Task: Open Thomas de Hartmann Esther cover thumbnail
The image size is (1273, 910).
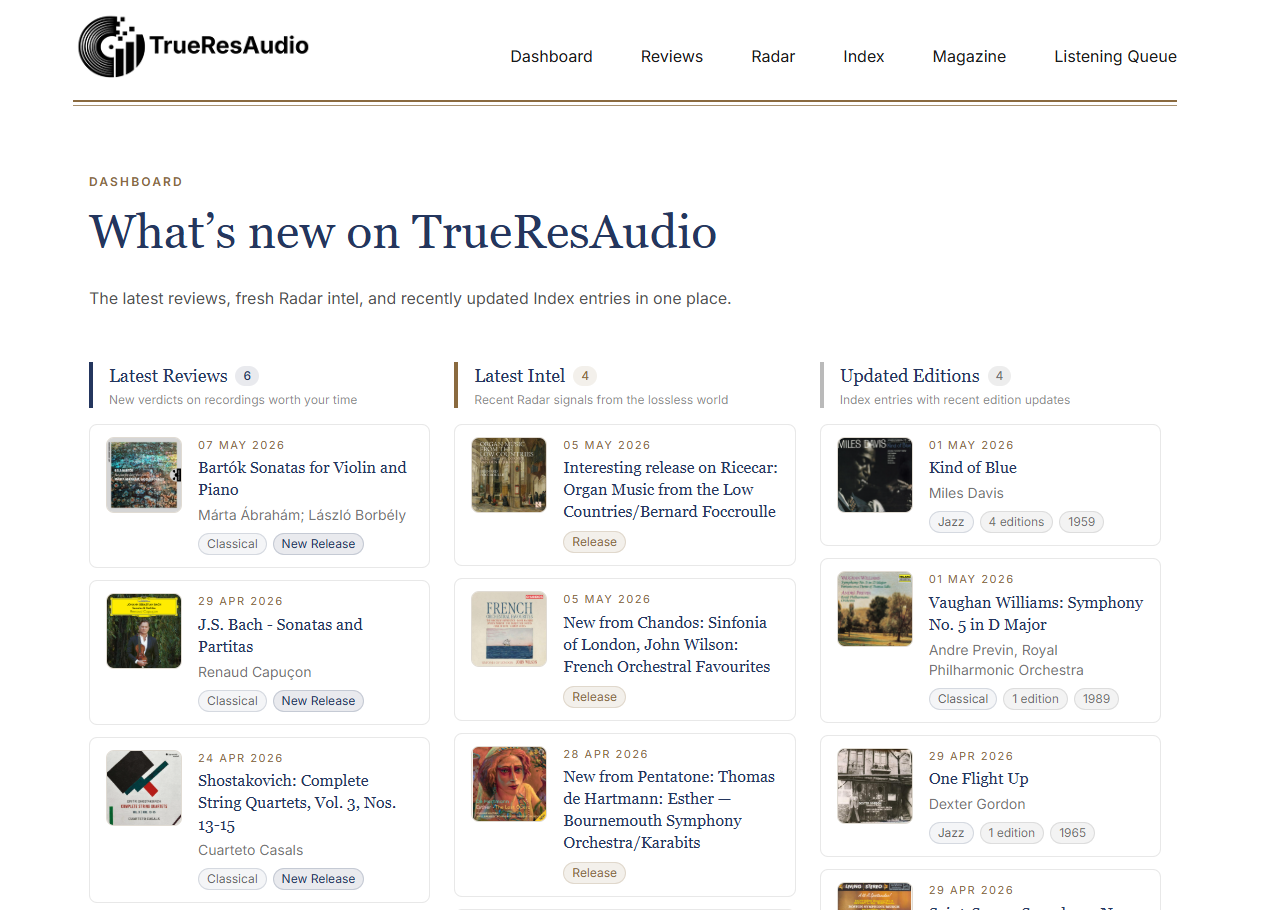Action: click(509, 784)
